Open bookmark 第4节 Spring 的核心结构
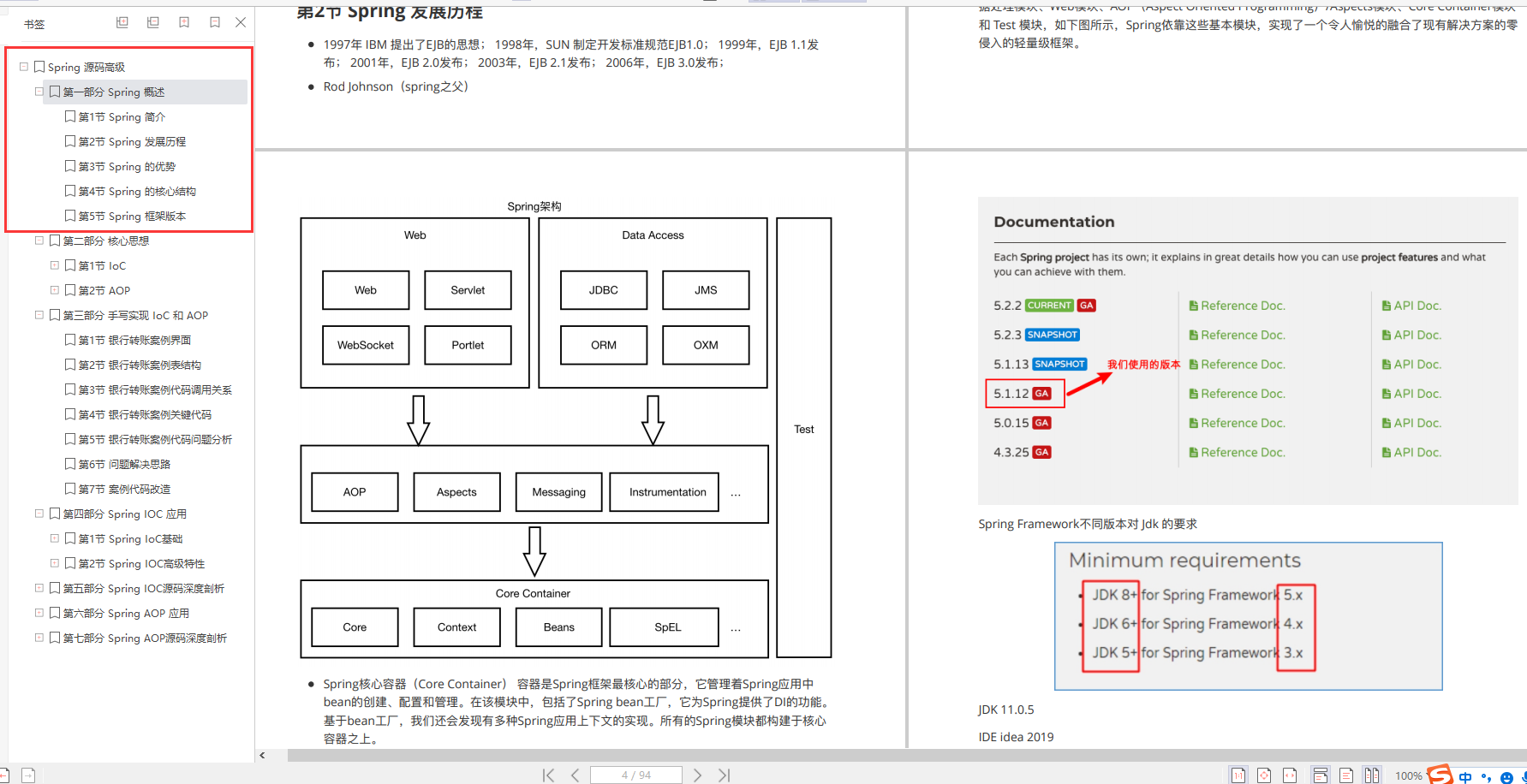The image size is (1527, 784). [x=137, y=191]
